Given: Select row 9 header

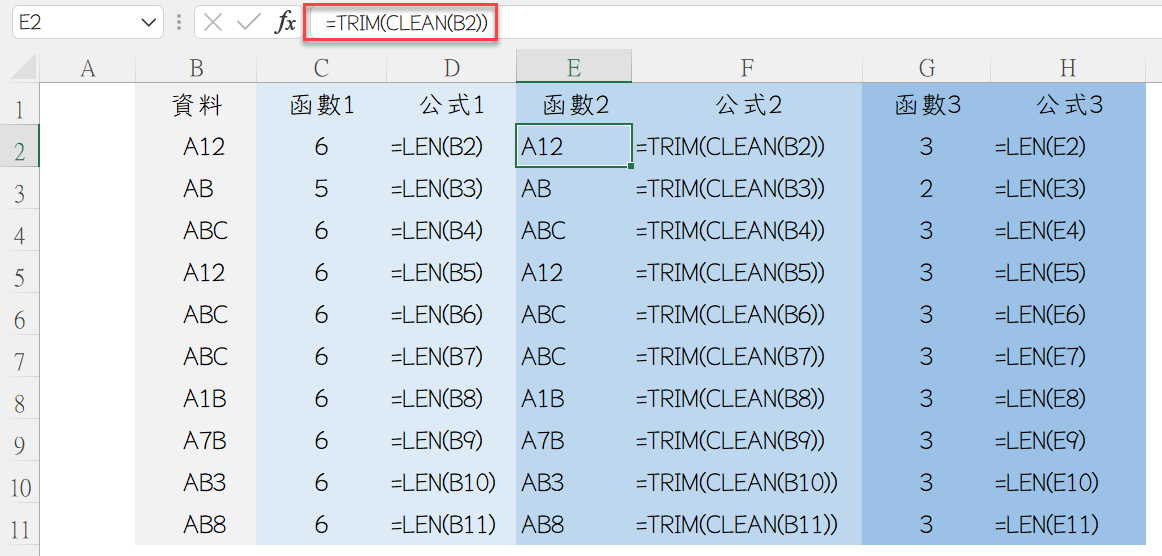Looking at the screenshot, I should click(x=20, y=441).
